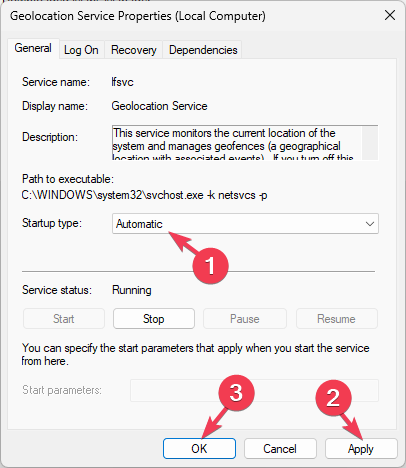Click inside the Description text box
The width and height of the screenshot is (406, 468).
237,143
